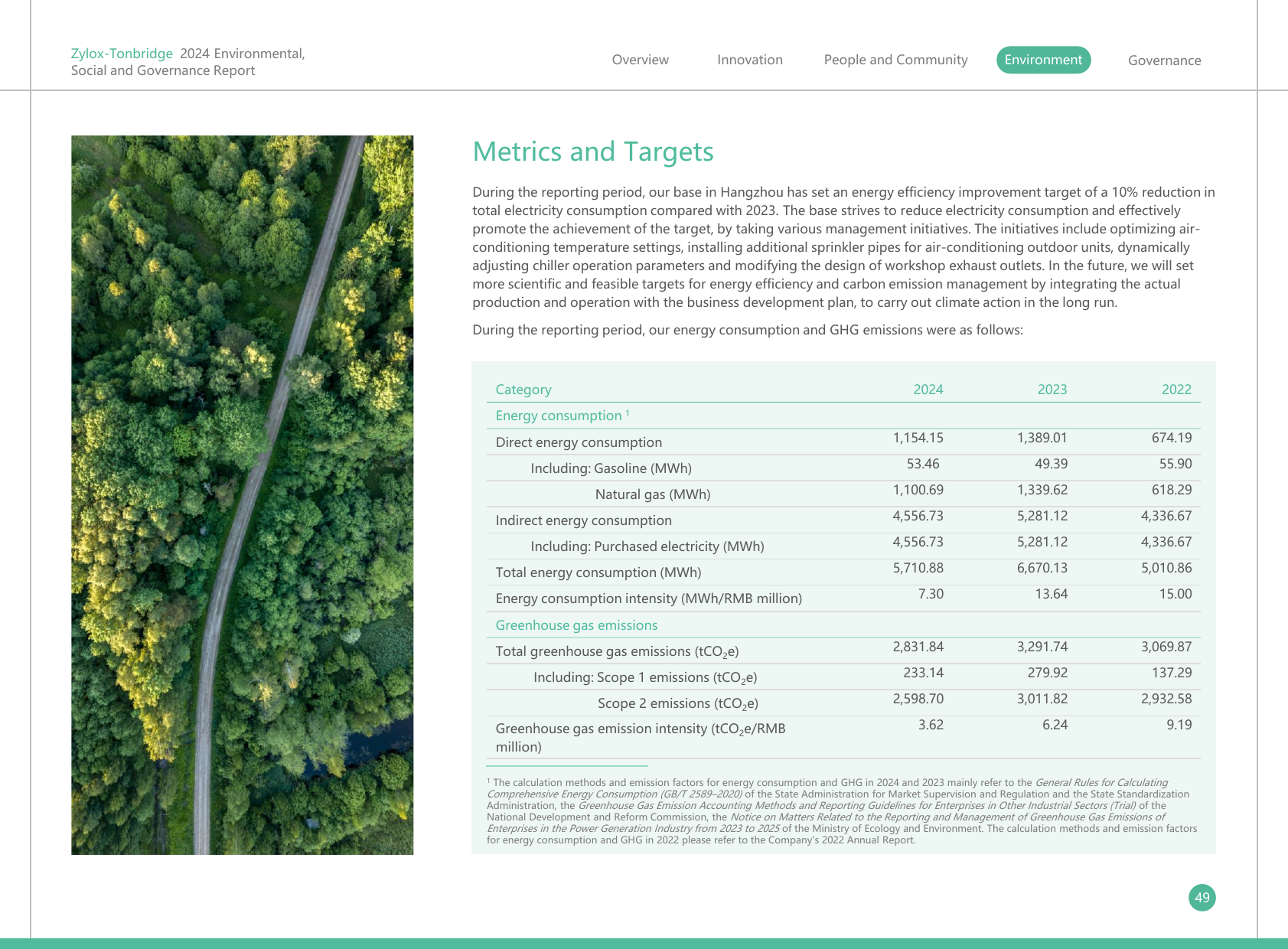1288x949 pixels.
Task: Click the Total energy consumption (MWh) label
Action: 598,572
